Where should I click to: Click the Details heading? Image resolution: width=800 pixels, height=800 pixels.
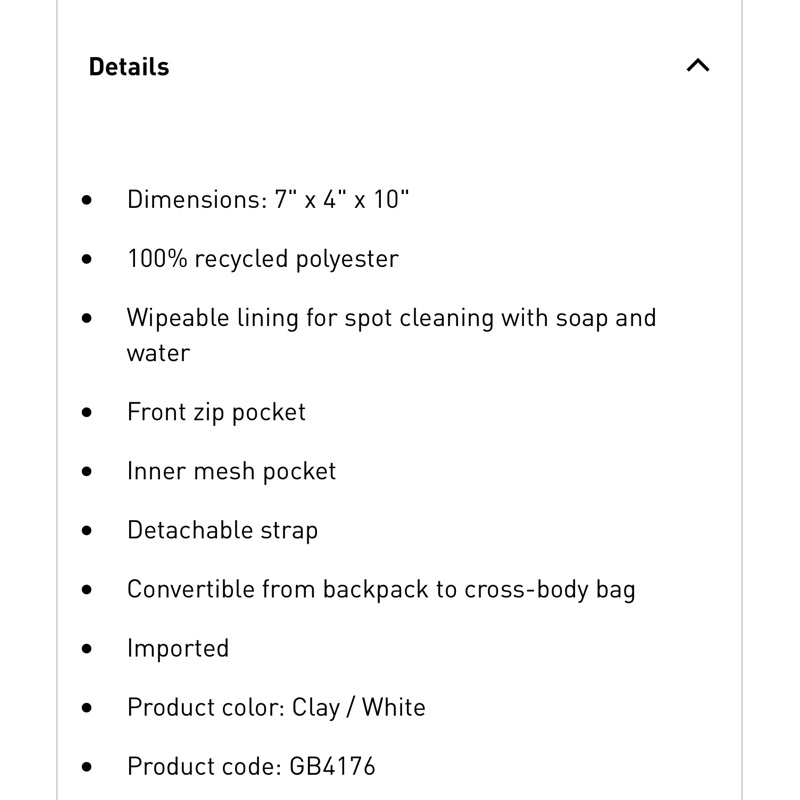pos(129,67)
